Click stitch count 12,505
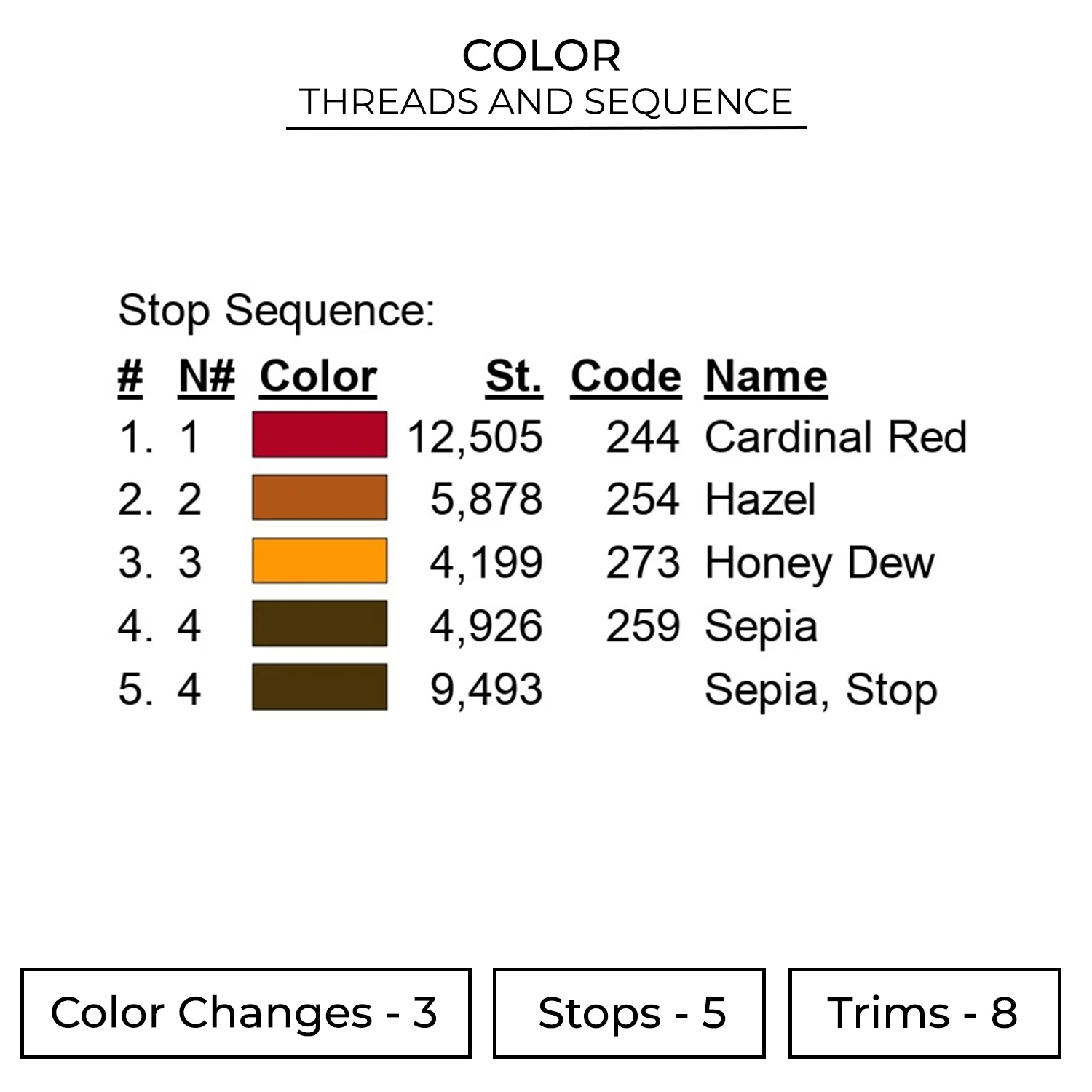 click(x=475, y=437)
